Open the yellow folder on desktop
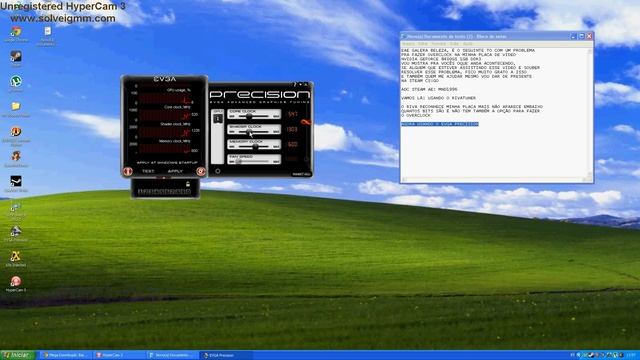 (16, 107)
